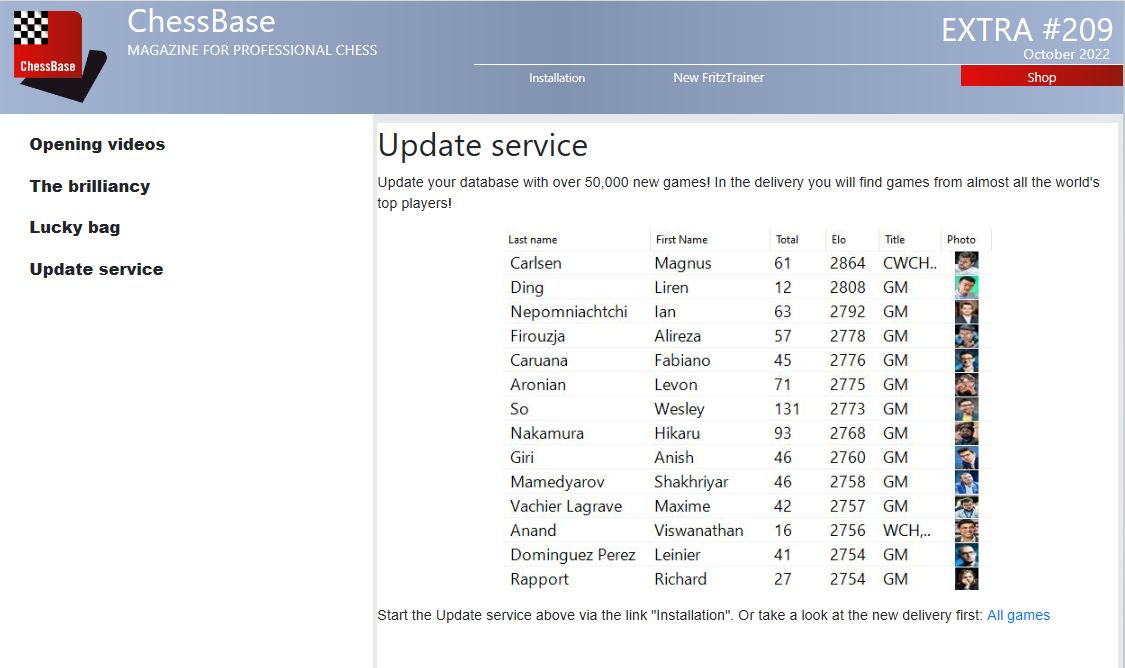1125x668 pixels.
Task: Click the WCH,.. title cell
Action: coord(906,530)
